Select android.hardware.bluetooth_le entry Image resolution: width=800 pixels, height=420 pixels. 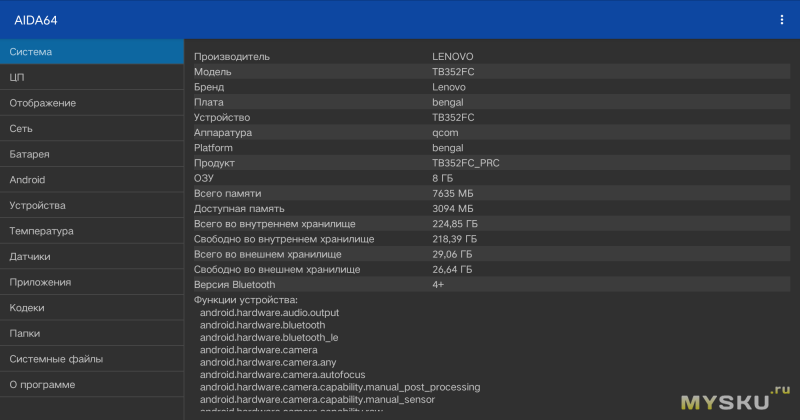269,337
